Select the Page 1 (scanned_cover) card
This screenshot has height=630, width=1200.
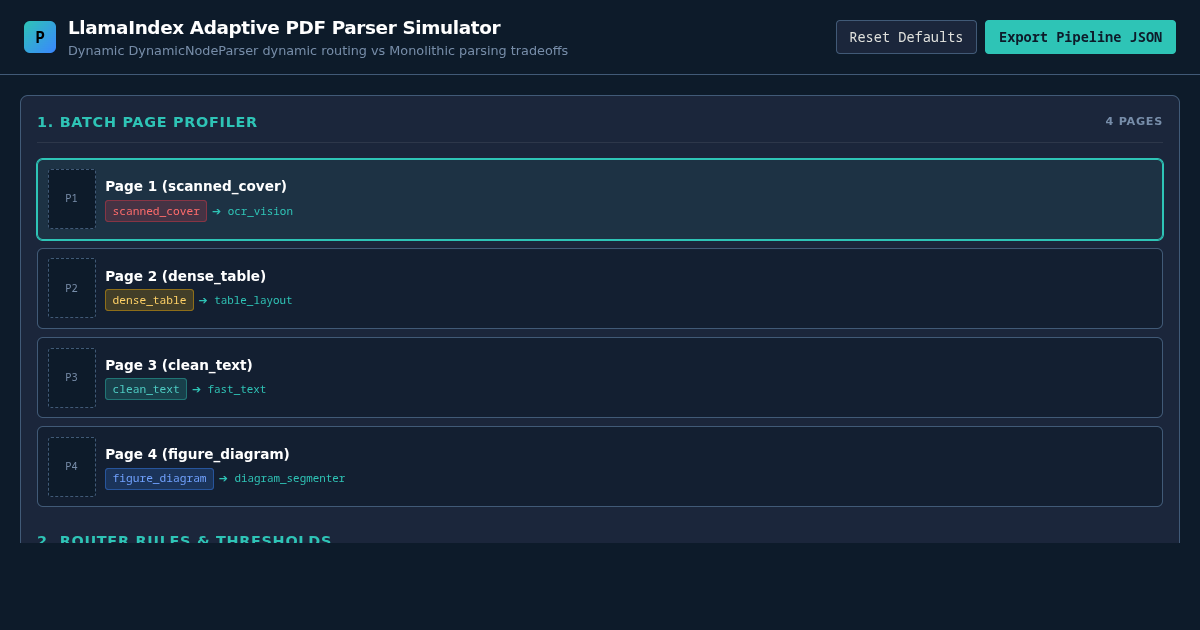pos(600,199)
